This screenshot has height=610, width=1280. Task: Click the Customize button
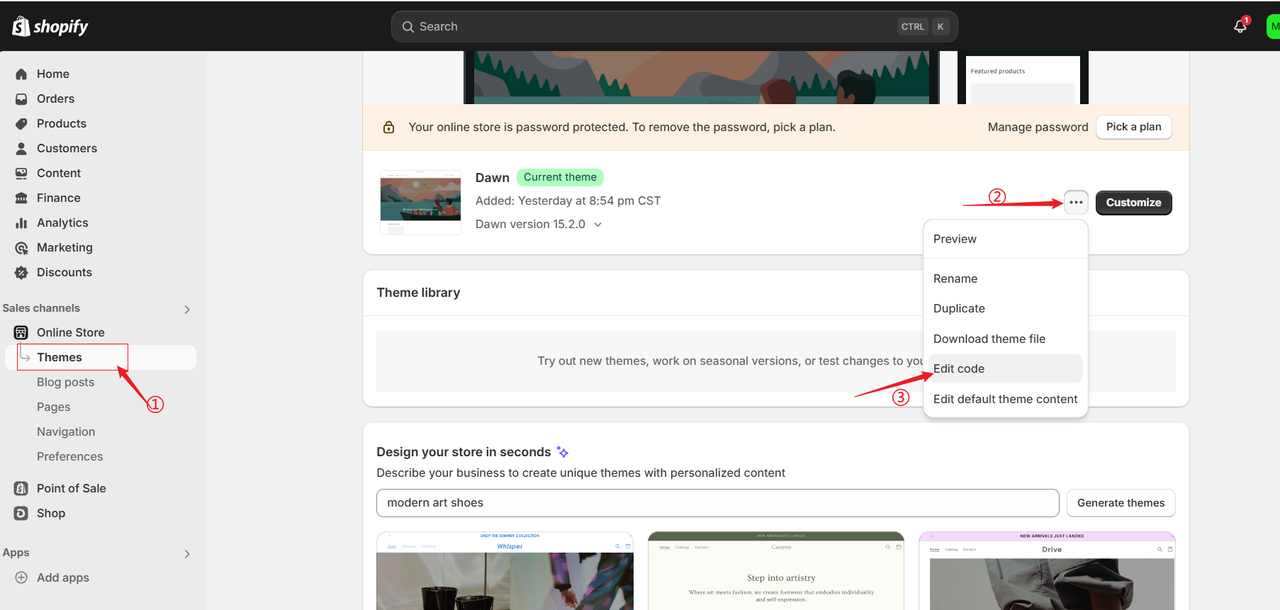click(1133, 203)
